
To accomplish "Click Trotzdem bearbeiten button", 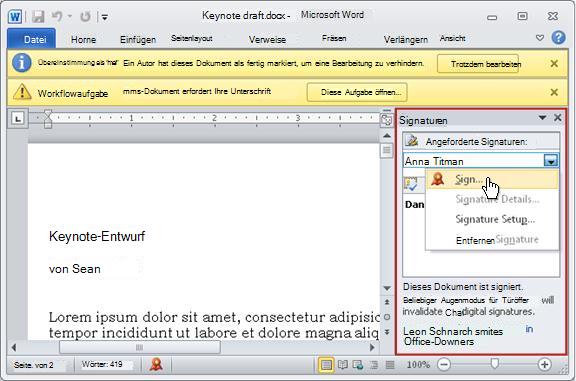I will [x=478, y=64].
